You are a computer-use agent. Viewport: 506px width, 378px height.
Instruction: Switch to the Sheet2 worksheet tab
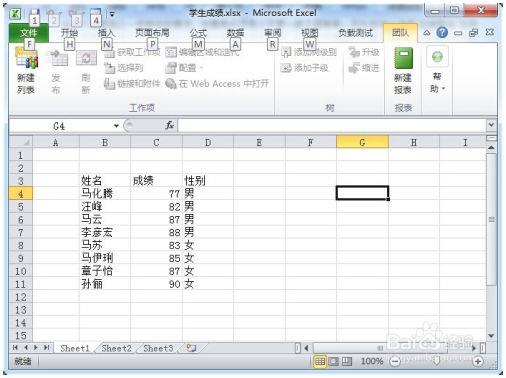117,348
